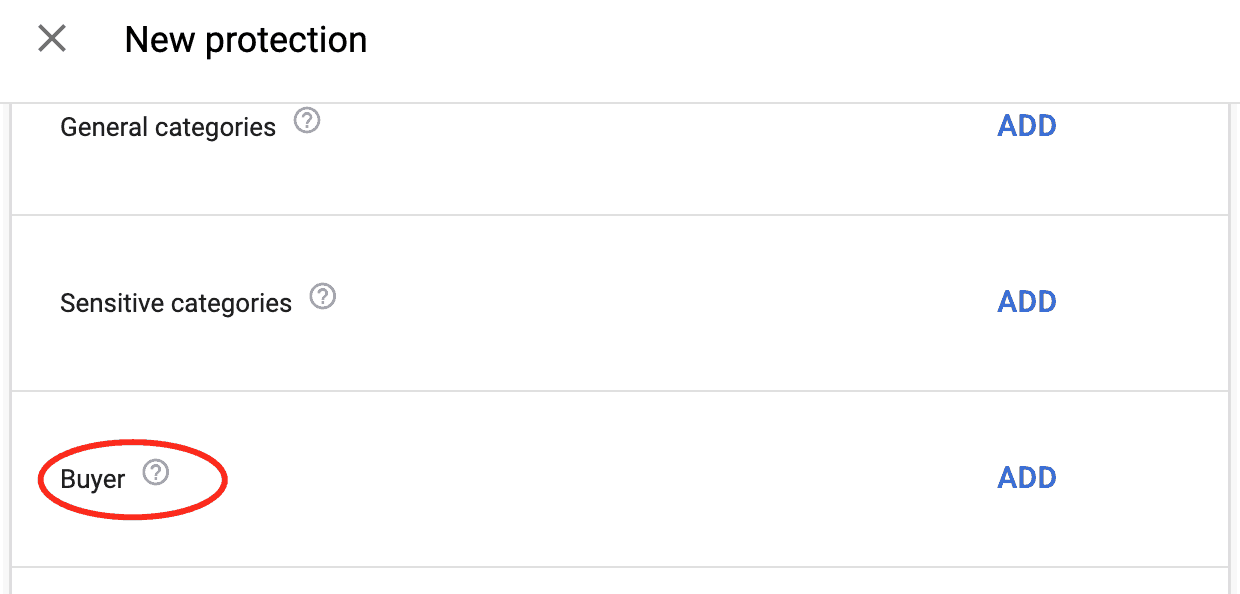Open help tooltip for General categories
The width and height of the screenshot is (1240, 594).
(307, 122)
